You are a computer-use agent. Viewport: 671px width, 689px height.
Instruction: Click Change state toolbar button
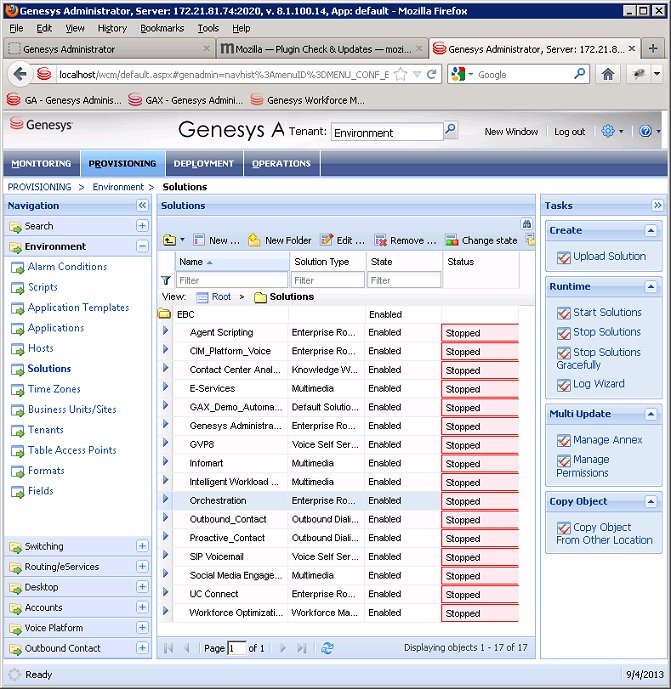click(481, 240)
